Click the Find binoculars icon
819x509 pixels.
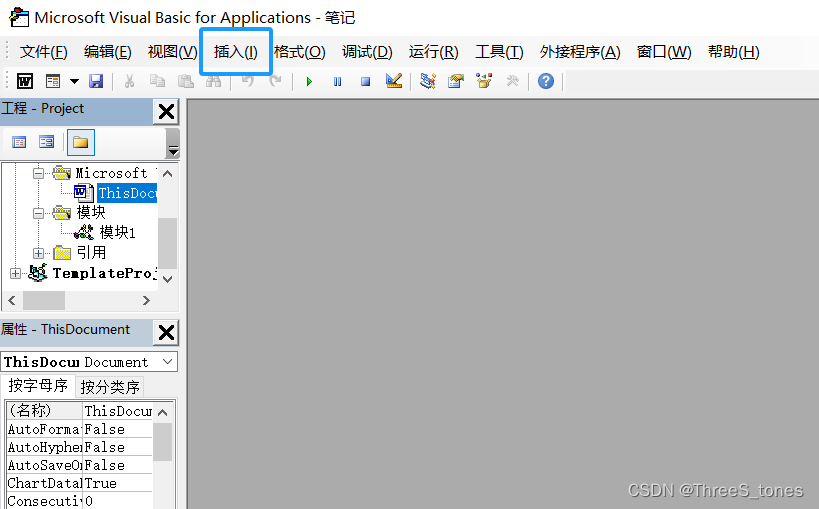tap(213, 81)
